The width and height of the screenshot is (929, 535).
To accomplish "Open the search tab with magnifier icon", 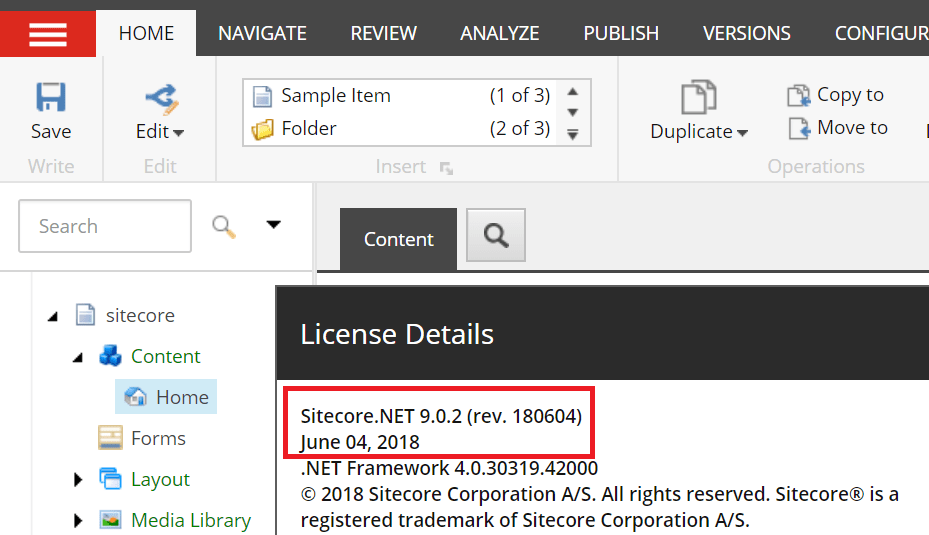I will (495, 236).
